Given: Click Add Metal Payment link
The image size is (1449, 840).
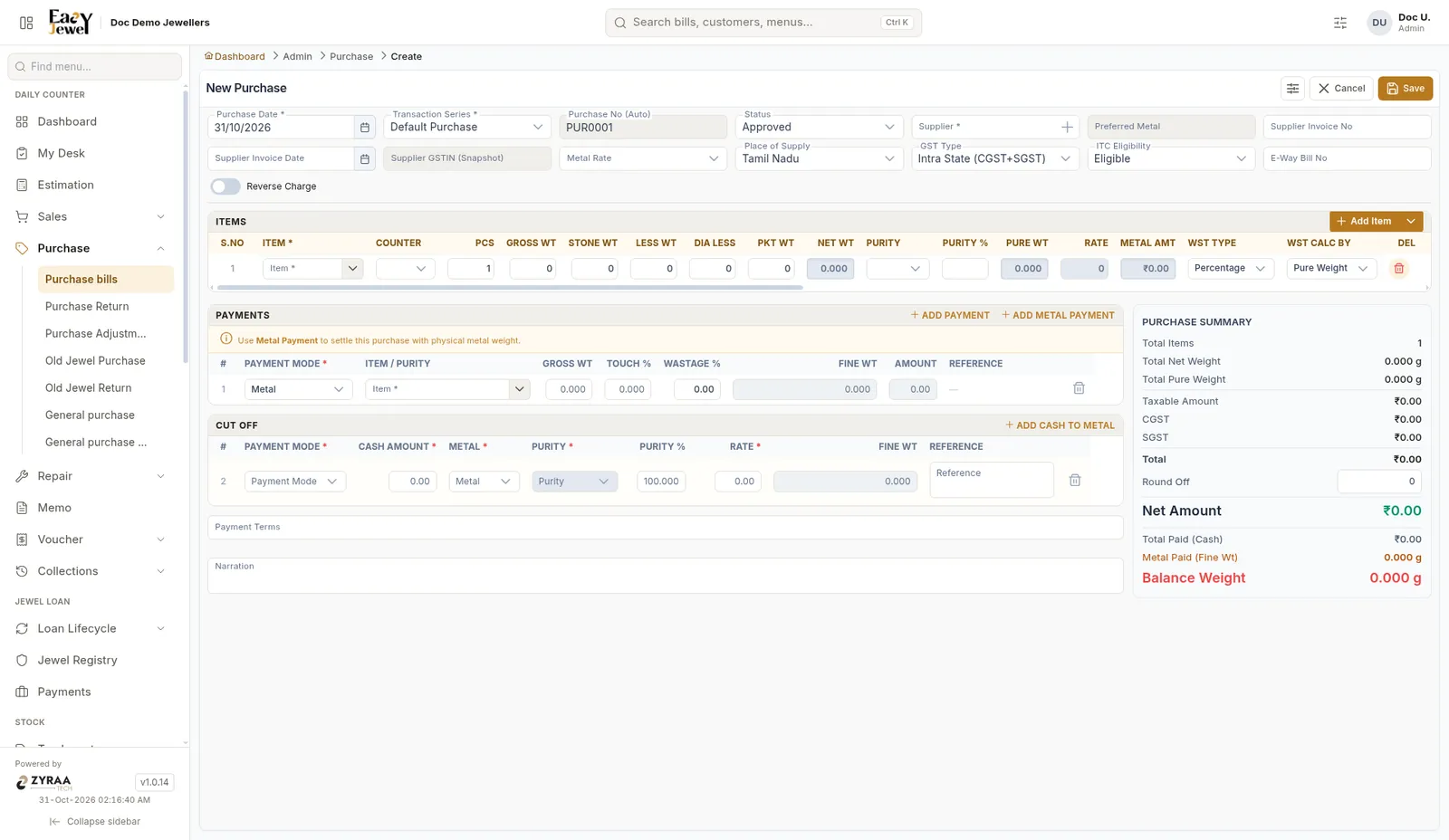Looking at the screenshot, I should (x=1058, y=316).
